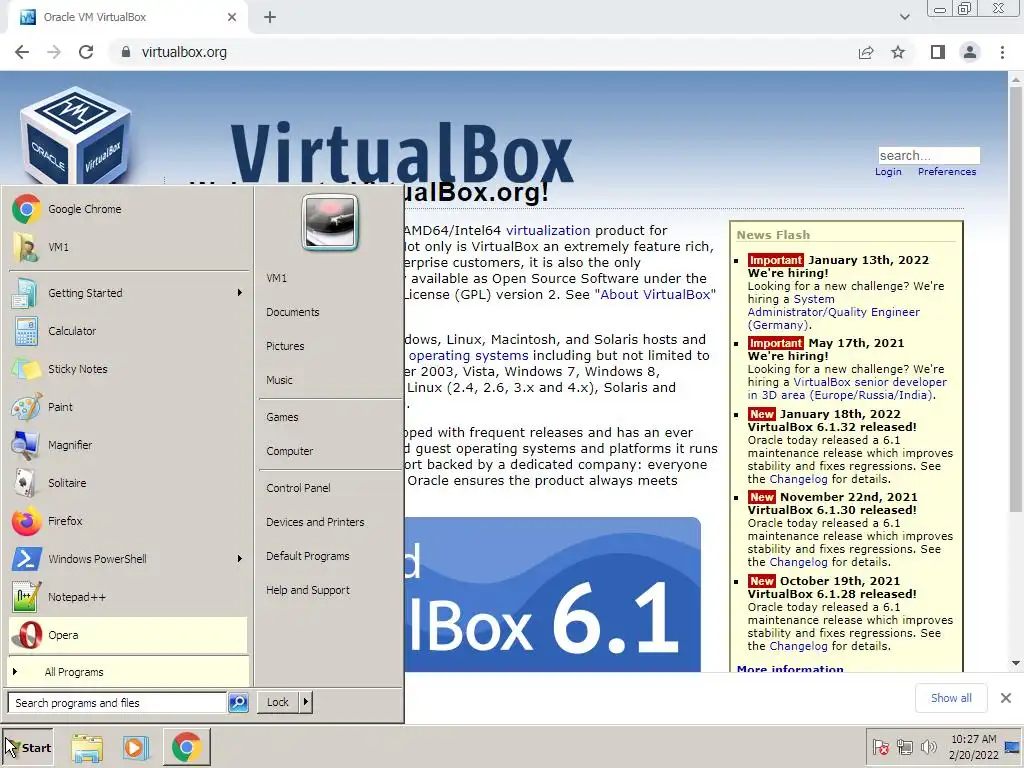Open VM1 folder icon in Start menu
Image resolution: width=1024 pixels, height=768 pixels.
click(128, 247)
